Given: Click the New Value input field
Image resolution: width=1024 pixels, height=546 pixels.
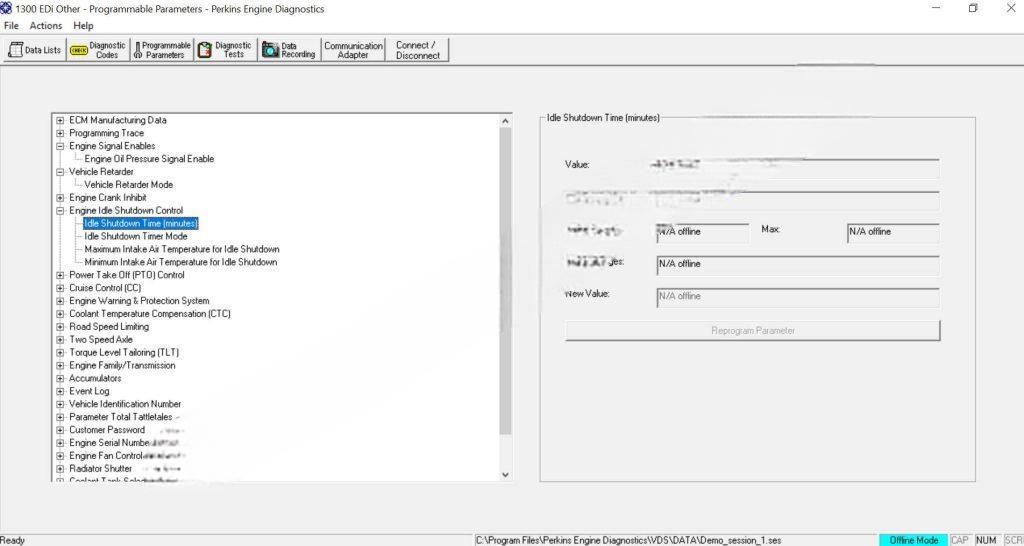Looking at the screenshot, I should pos(797,296).
